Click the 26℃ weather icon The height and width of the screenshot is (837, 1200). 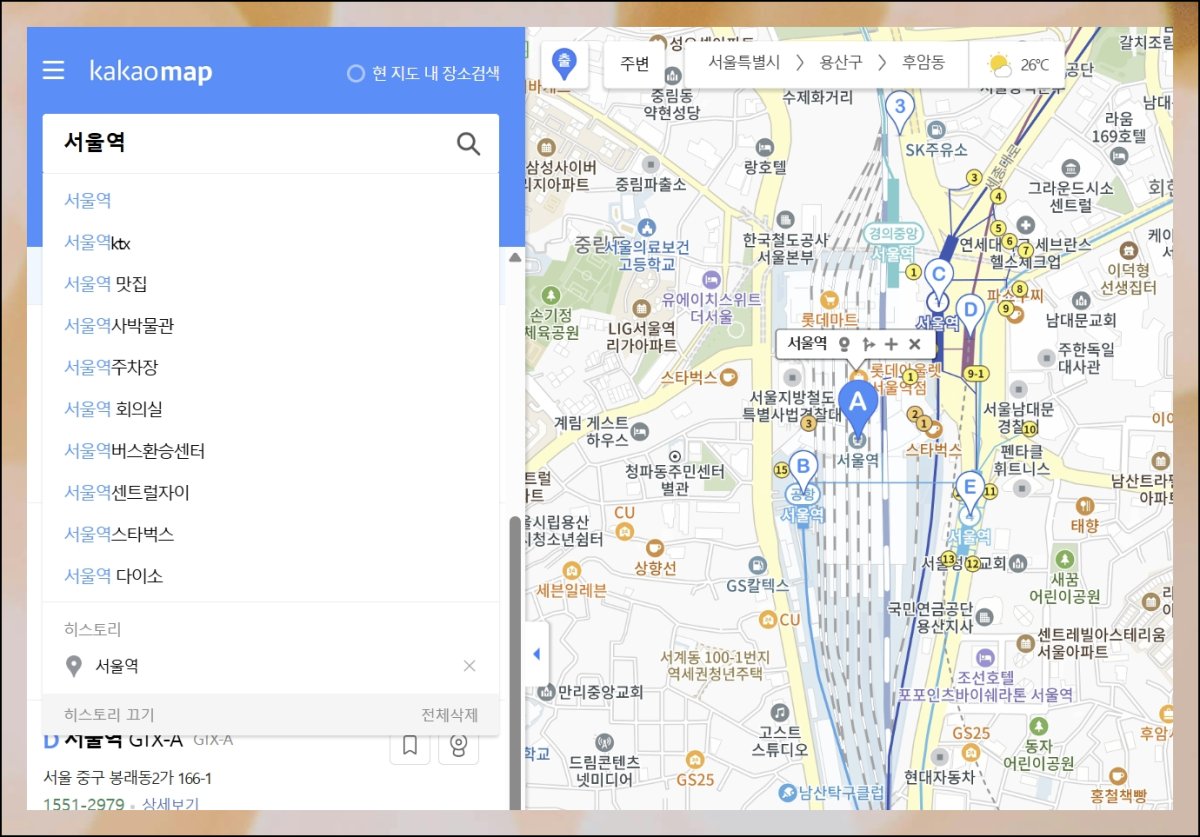(999, 65)
